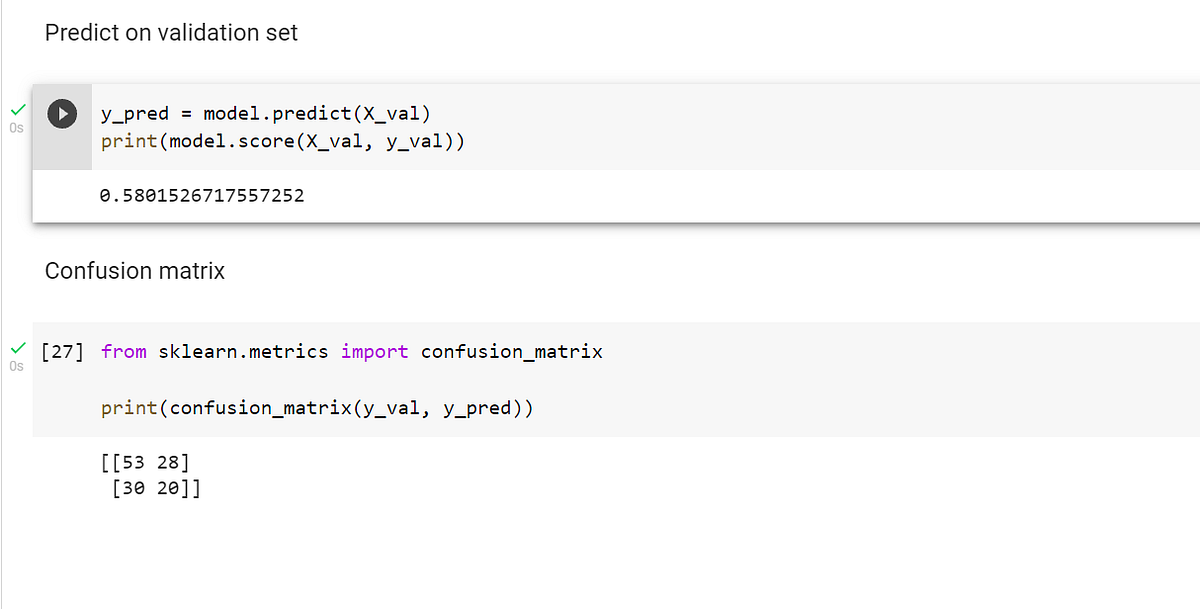
Task: Click the execution count [27] indicator
Action: pyautogui.click(x=62, y=351)
